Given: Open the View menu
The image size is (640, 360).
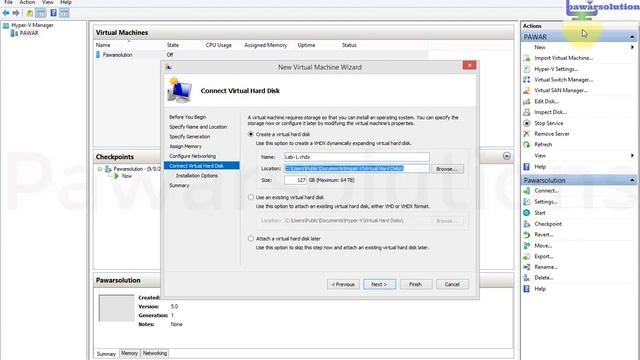Looking at the screenshot, I should (48, 2).
